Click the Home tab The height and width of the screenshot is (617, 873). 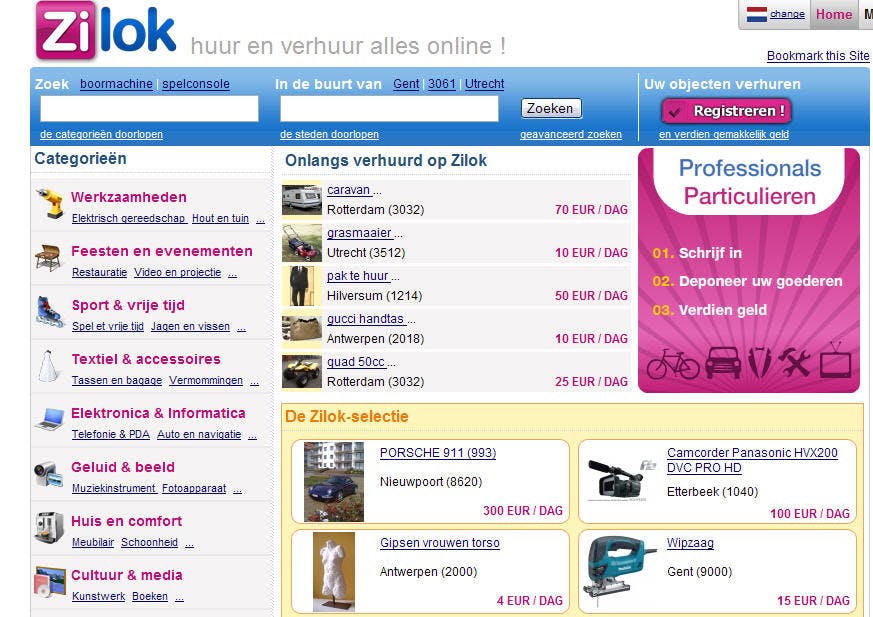tap(833, 14)
